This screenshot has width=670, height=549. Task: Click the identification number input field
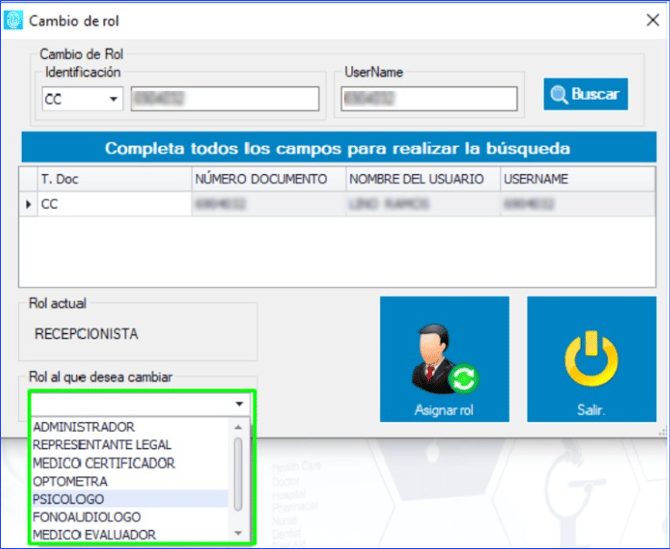224,99
